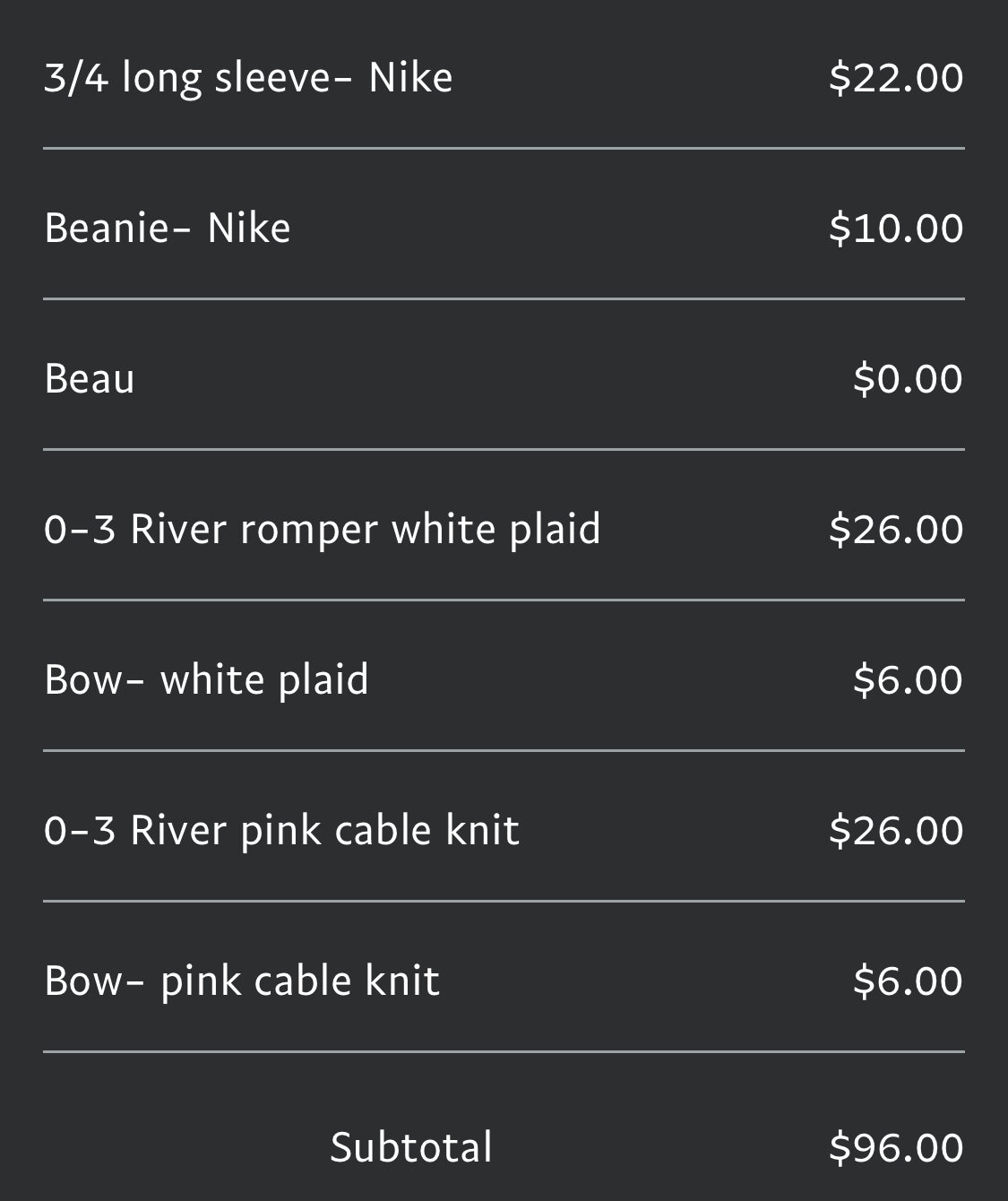Open 0-3 River pink cable knit item
Image resolution: width=1008 pixels, height=1201 pixels.
click(x=281, y=830)
